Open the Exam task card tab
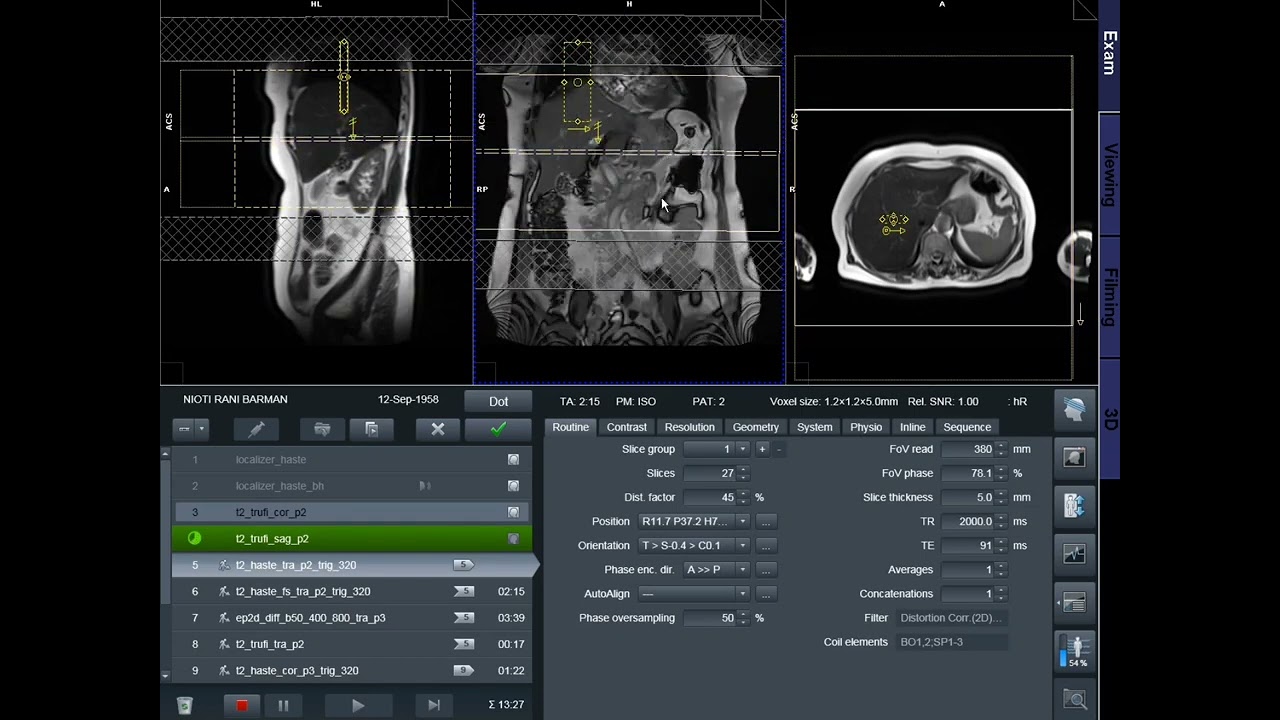This screenshot has width=1280, height=720. (1109, 53)
